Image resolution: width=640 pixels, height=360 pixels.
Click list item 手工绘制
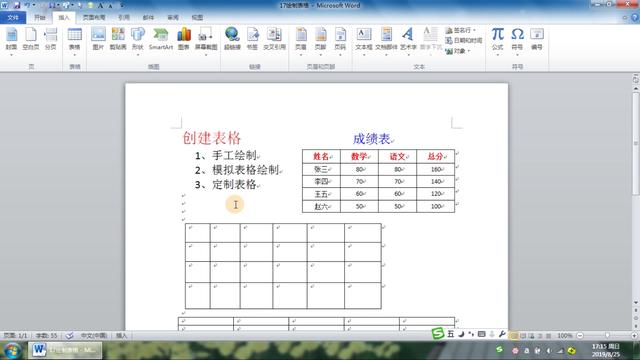point(234,156)
